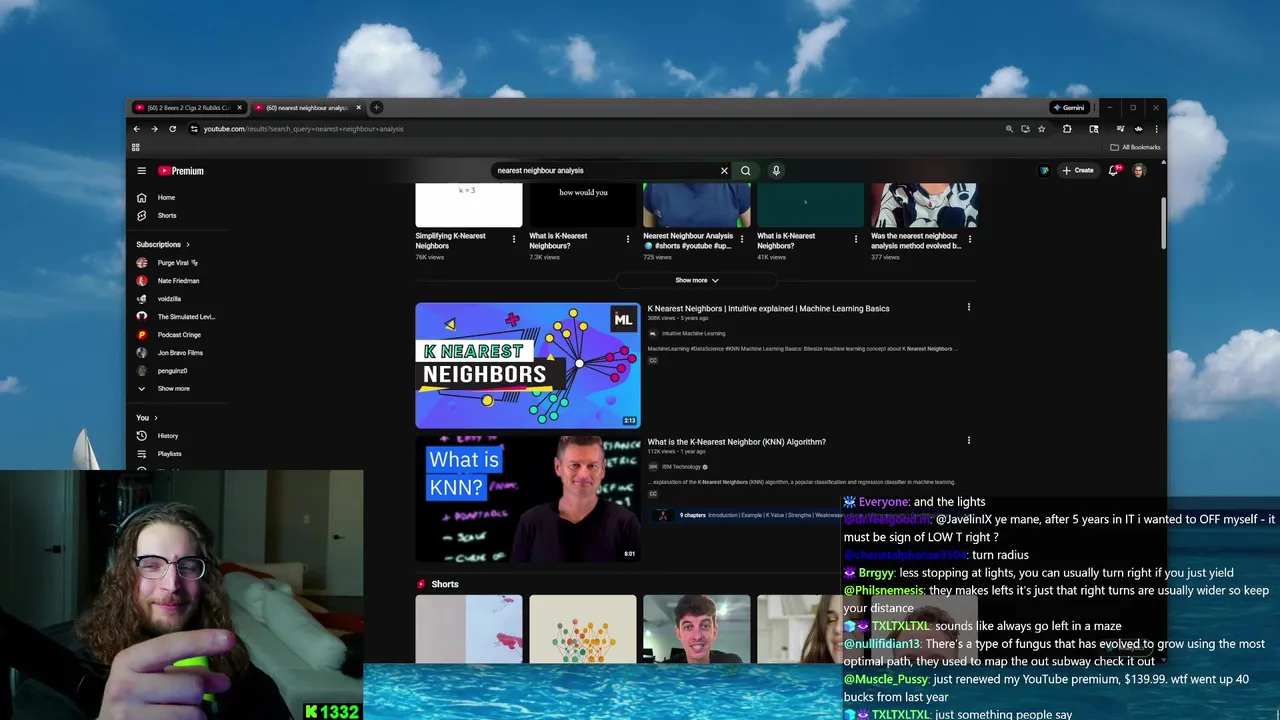Visit IBM Technology channel link
This screenshot has width=1280, height=720.
point(681,467)
